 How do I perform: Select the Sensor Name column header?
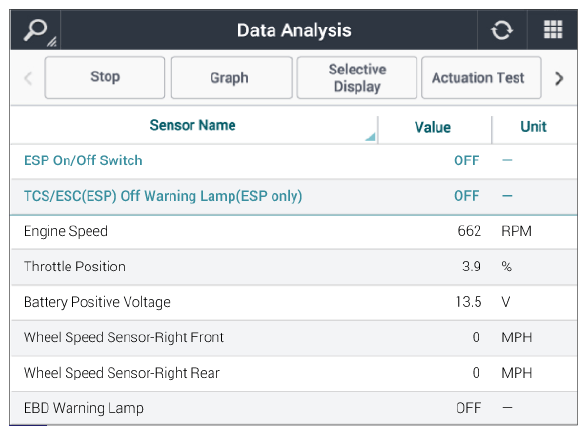192,125
